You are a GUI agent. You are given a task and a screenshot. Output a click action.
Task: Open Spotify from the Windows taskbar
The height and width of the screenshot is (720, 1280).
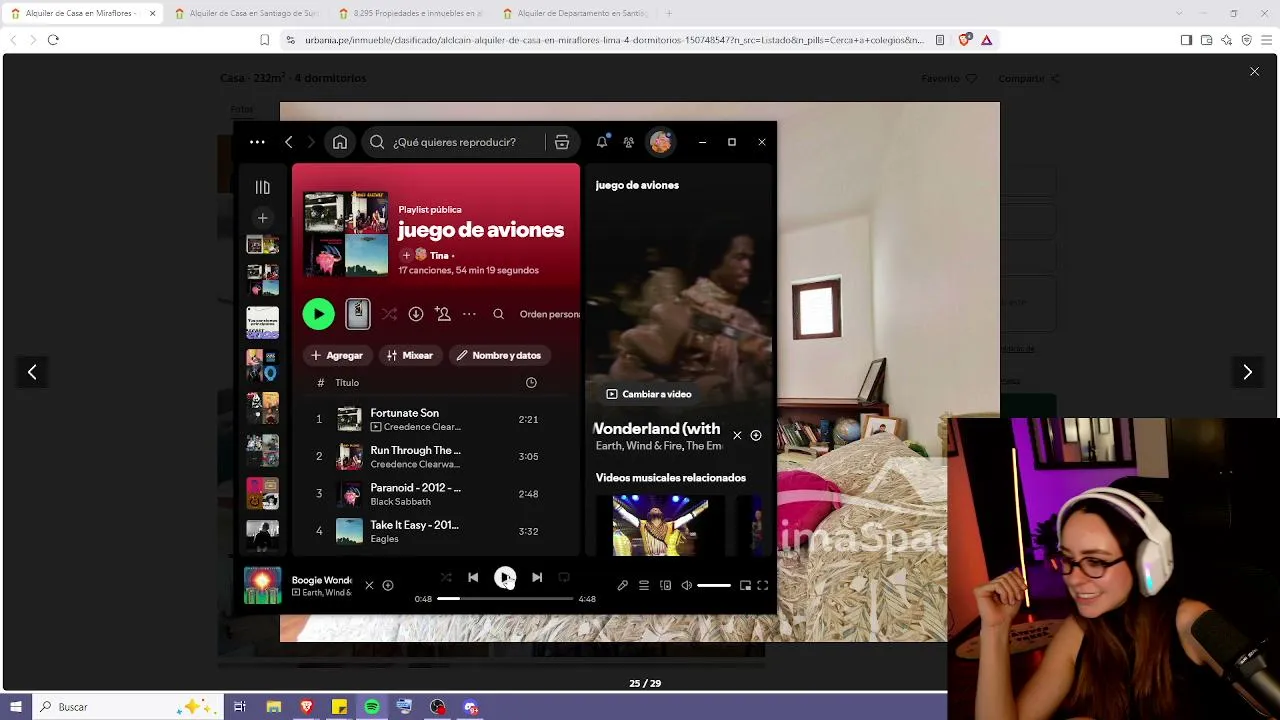tap(372, 707)
